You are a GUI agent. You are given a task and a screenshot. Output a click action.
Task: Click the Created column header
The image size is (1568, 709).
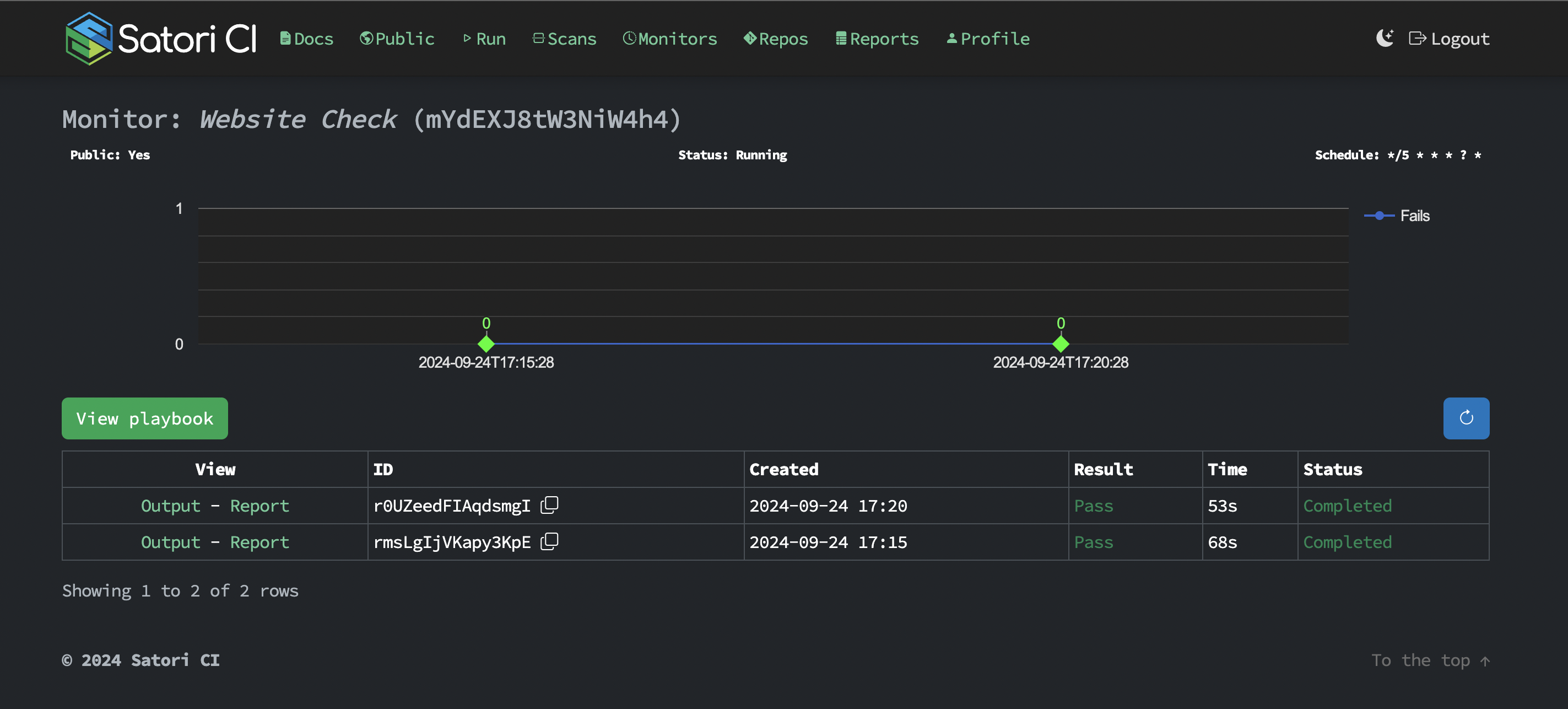click(906, 470)
